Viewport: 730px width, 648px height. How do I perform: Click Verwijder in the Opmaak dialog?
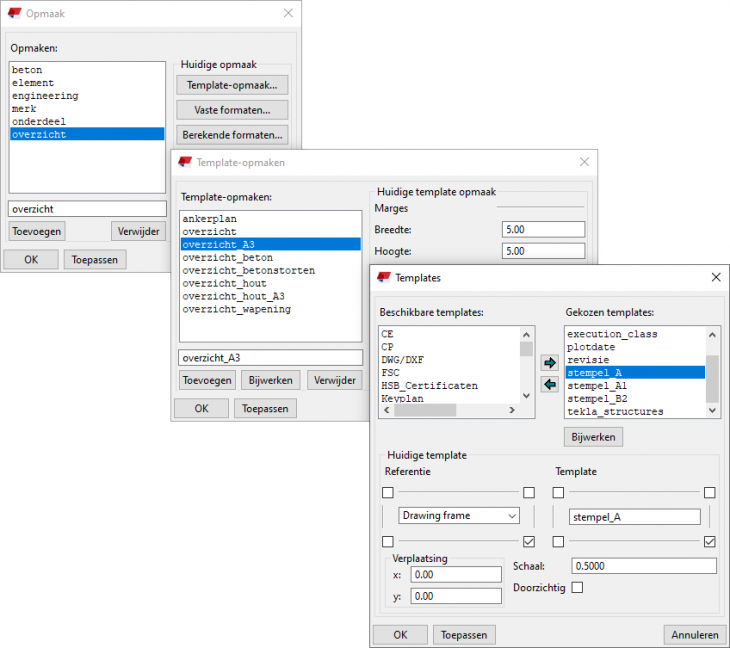click(x=138, y=231)
